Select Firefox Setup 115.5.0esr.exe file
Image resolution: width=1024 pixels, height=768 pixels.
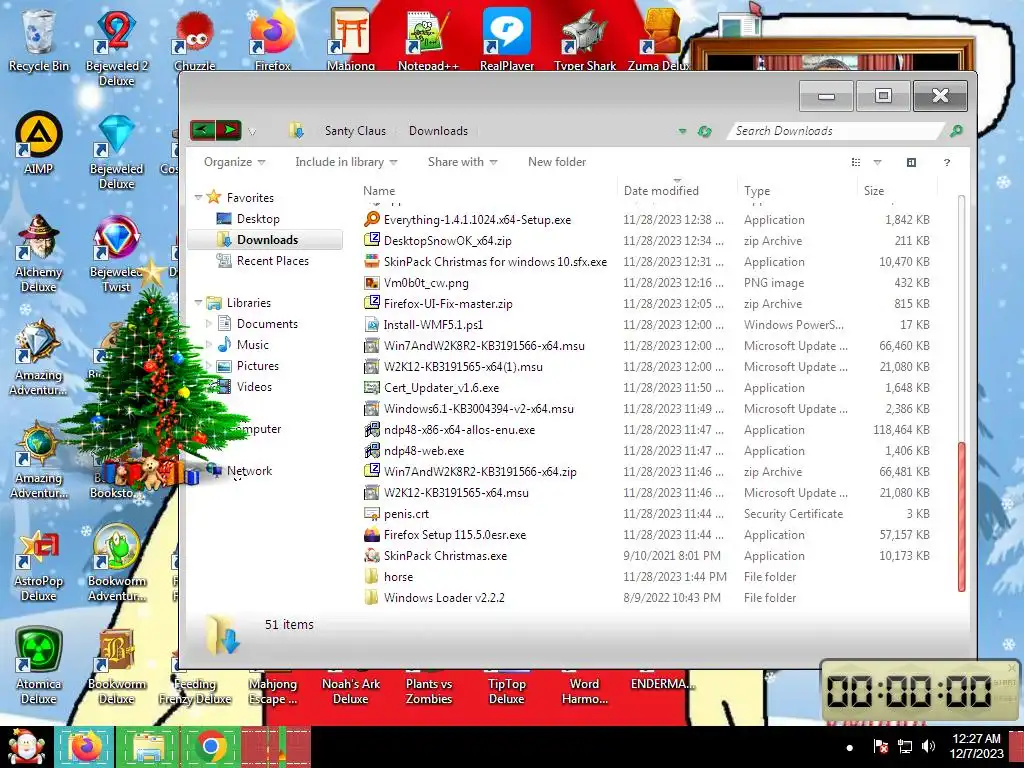(455, 534)
